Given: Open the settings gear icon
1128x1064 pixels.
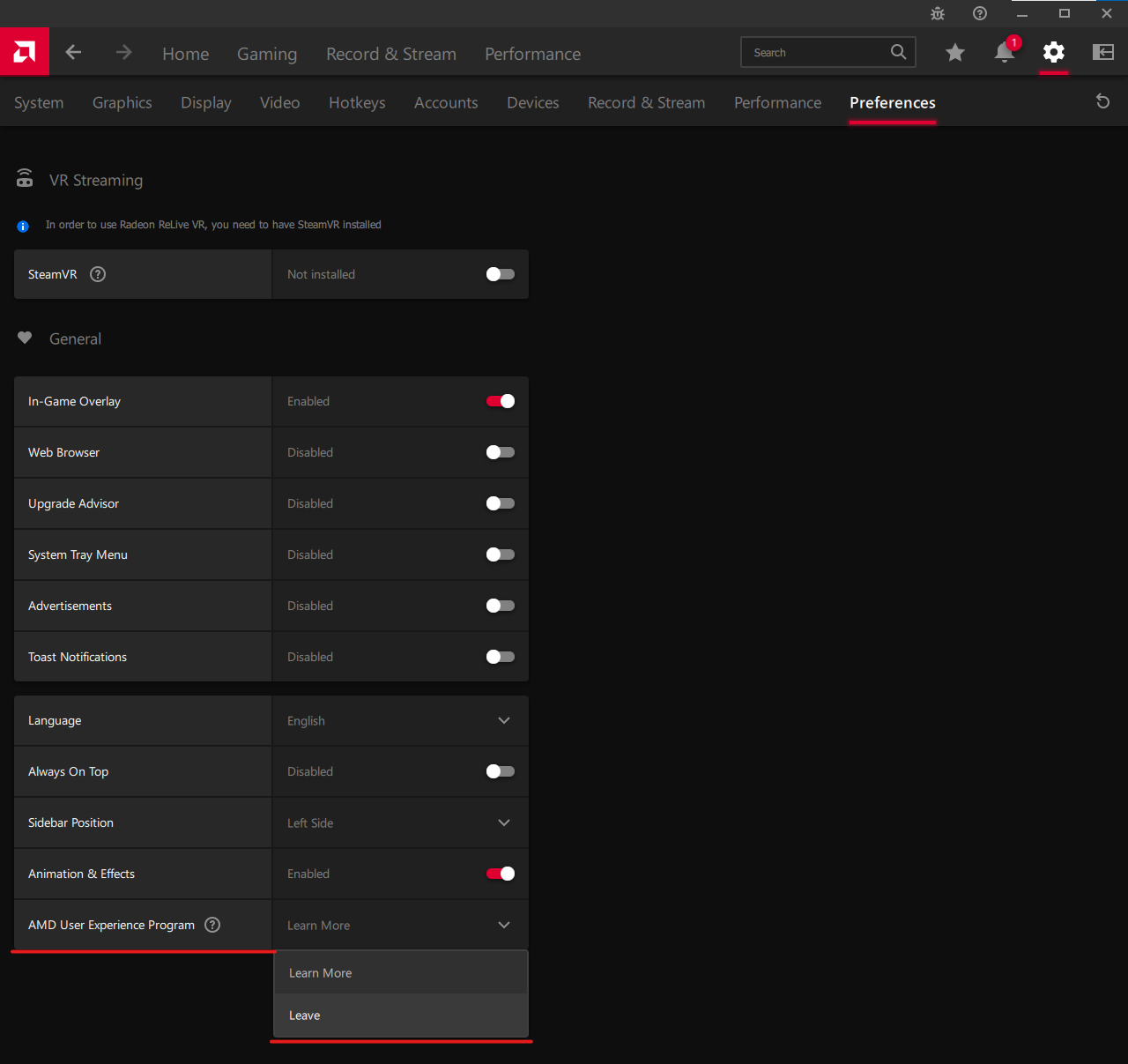Looking at the screenshot, I should click(1054, 52).
